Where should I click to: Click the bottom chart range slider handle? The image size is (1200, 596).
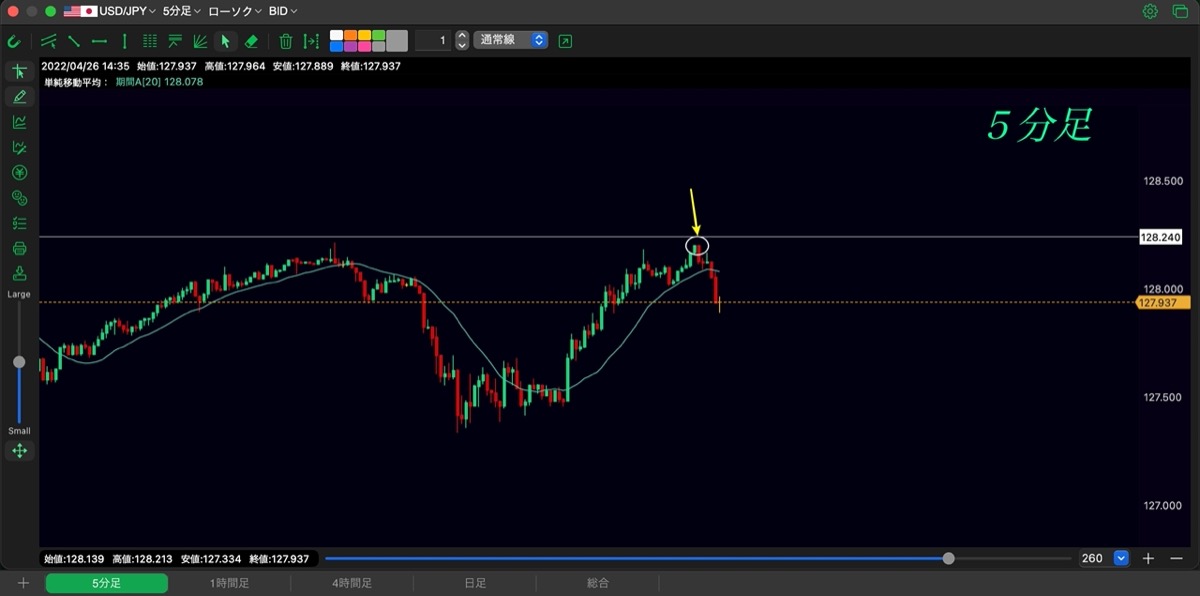948,558
